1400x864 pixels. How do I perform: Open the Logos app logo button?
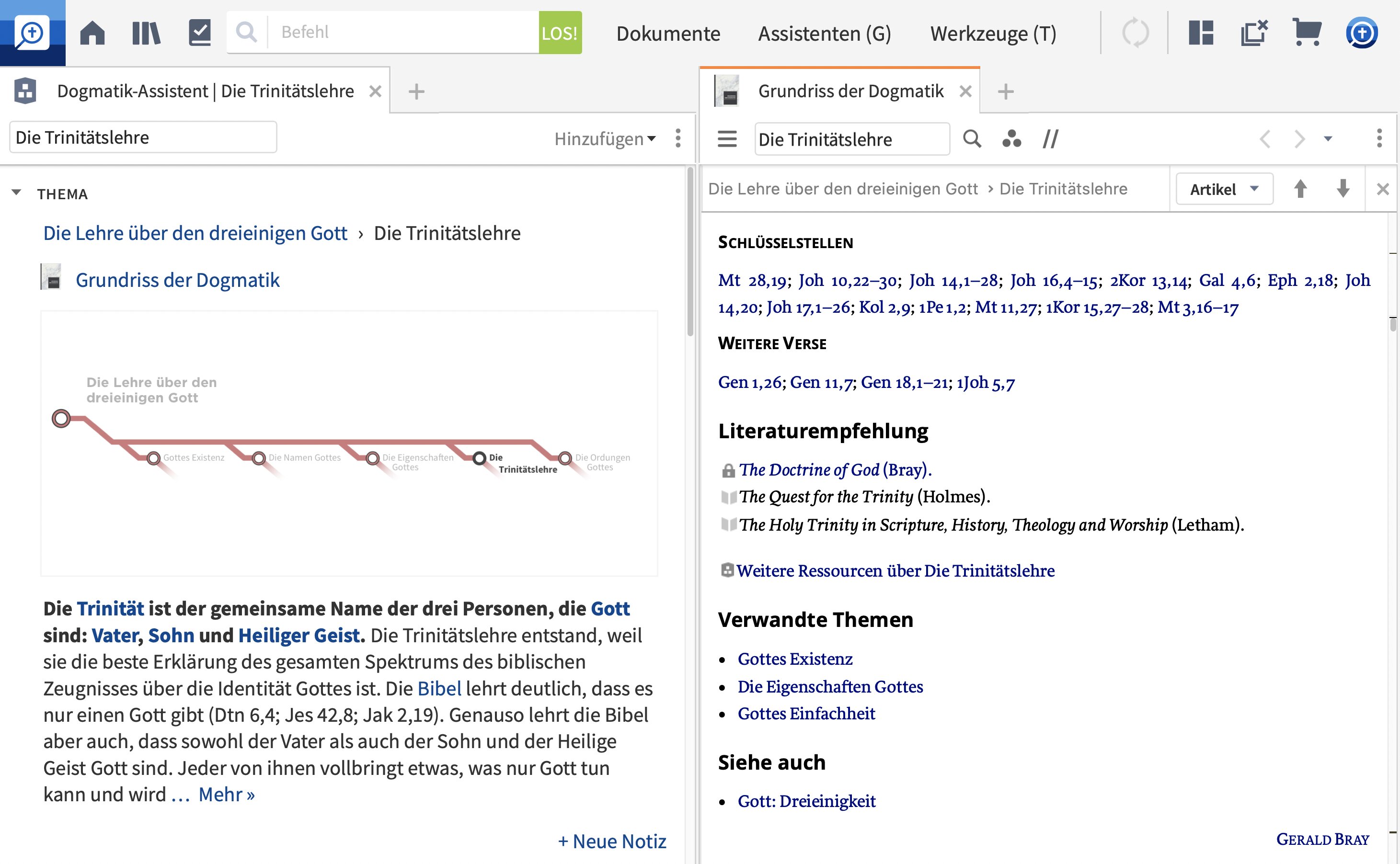pyautogui.click(x=32, y=33)
